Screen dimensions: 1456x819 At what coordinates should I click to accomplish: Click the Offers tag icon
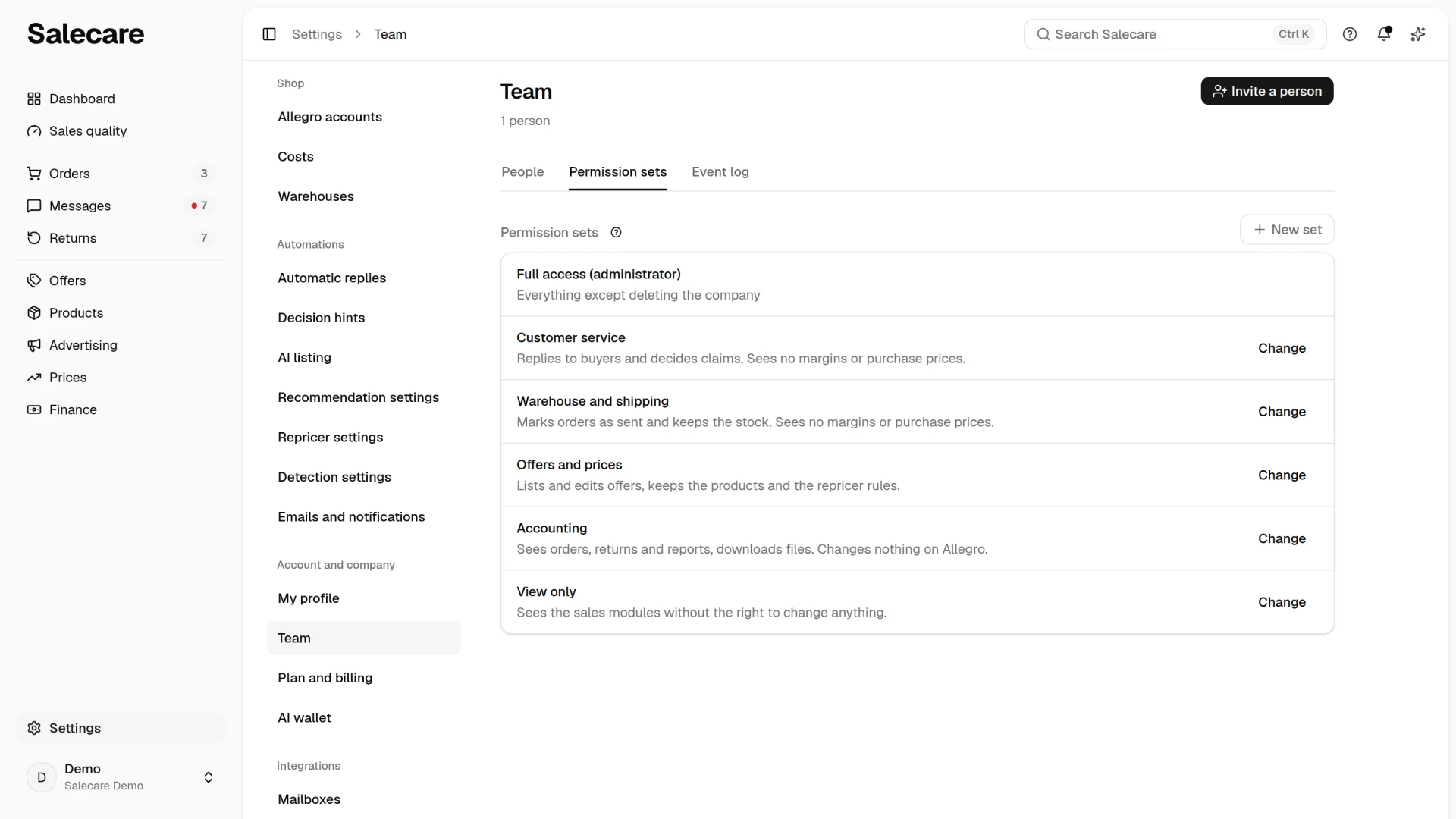(x=34, y=281)
